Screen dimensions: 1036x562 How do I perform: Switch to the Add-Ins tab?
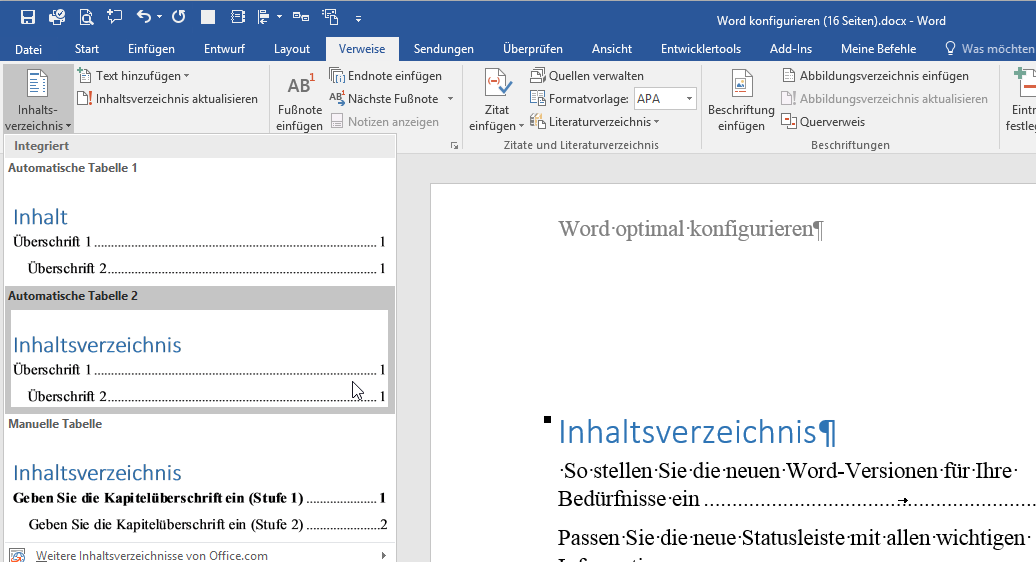(x=791, y=49)
